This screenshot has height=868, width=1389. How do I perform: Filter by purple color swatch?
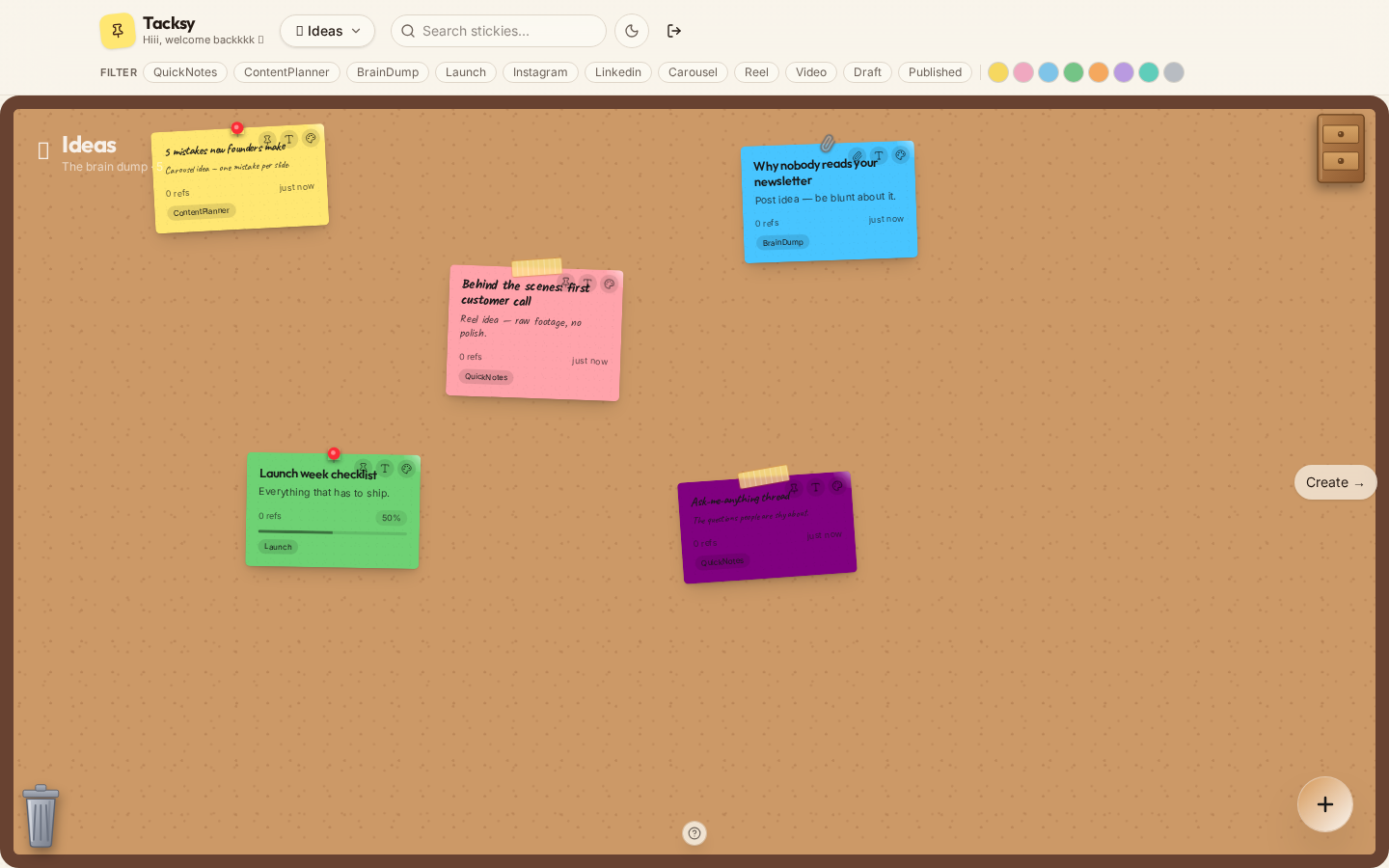tap(1124, 72)
